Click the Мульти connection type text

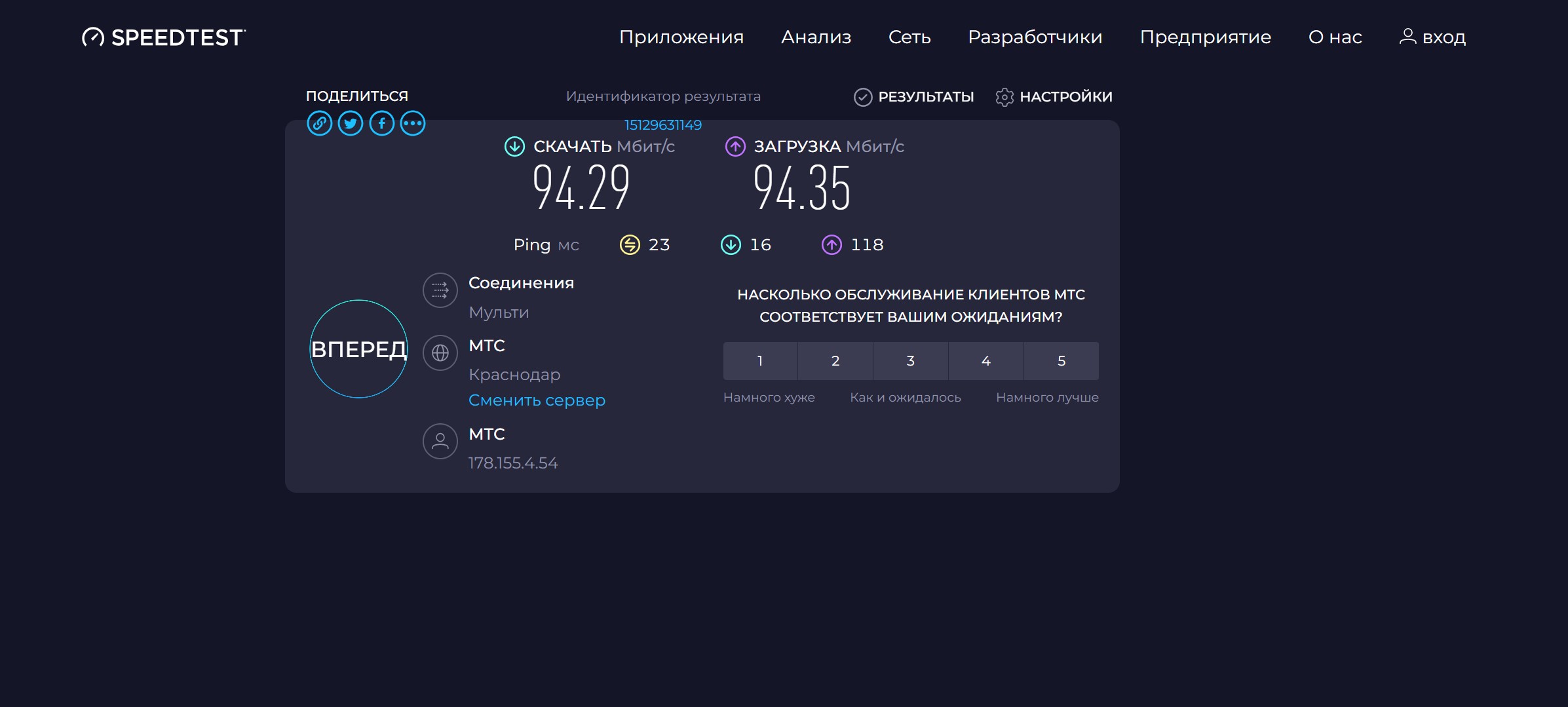[499, 313]
